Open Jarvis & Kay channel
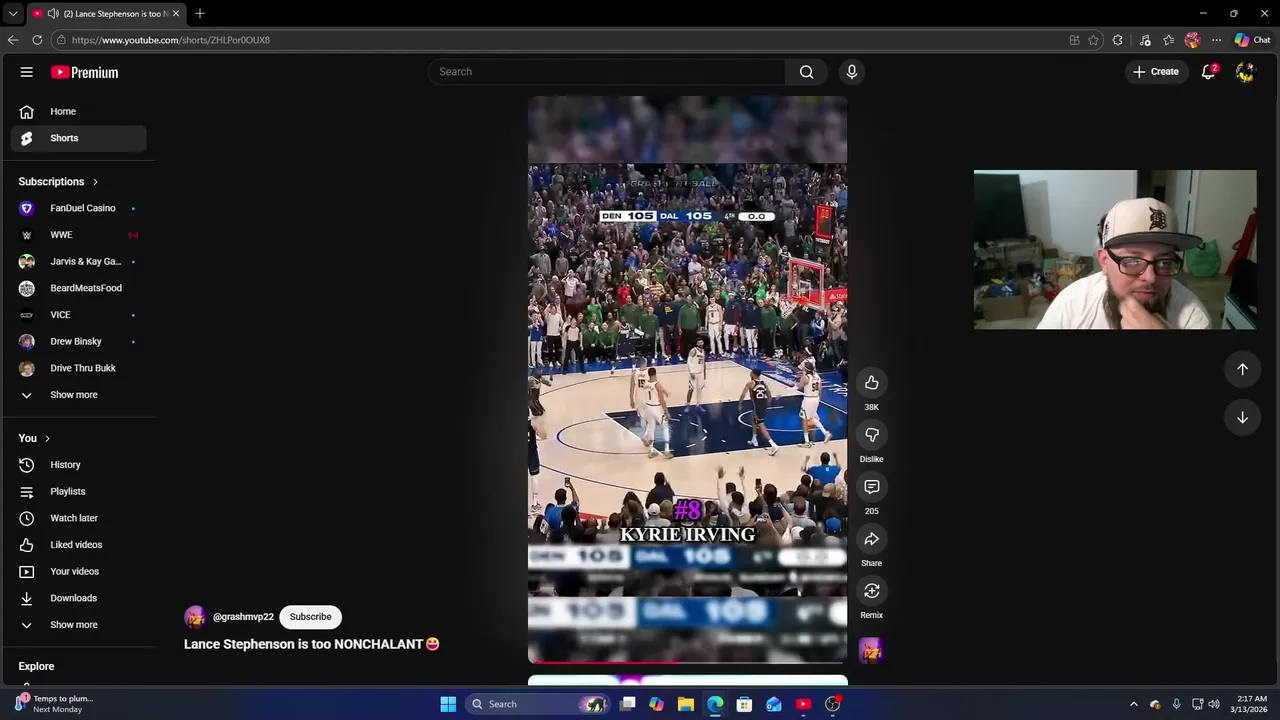 pos(78,261)
